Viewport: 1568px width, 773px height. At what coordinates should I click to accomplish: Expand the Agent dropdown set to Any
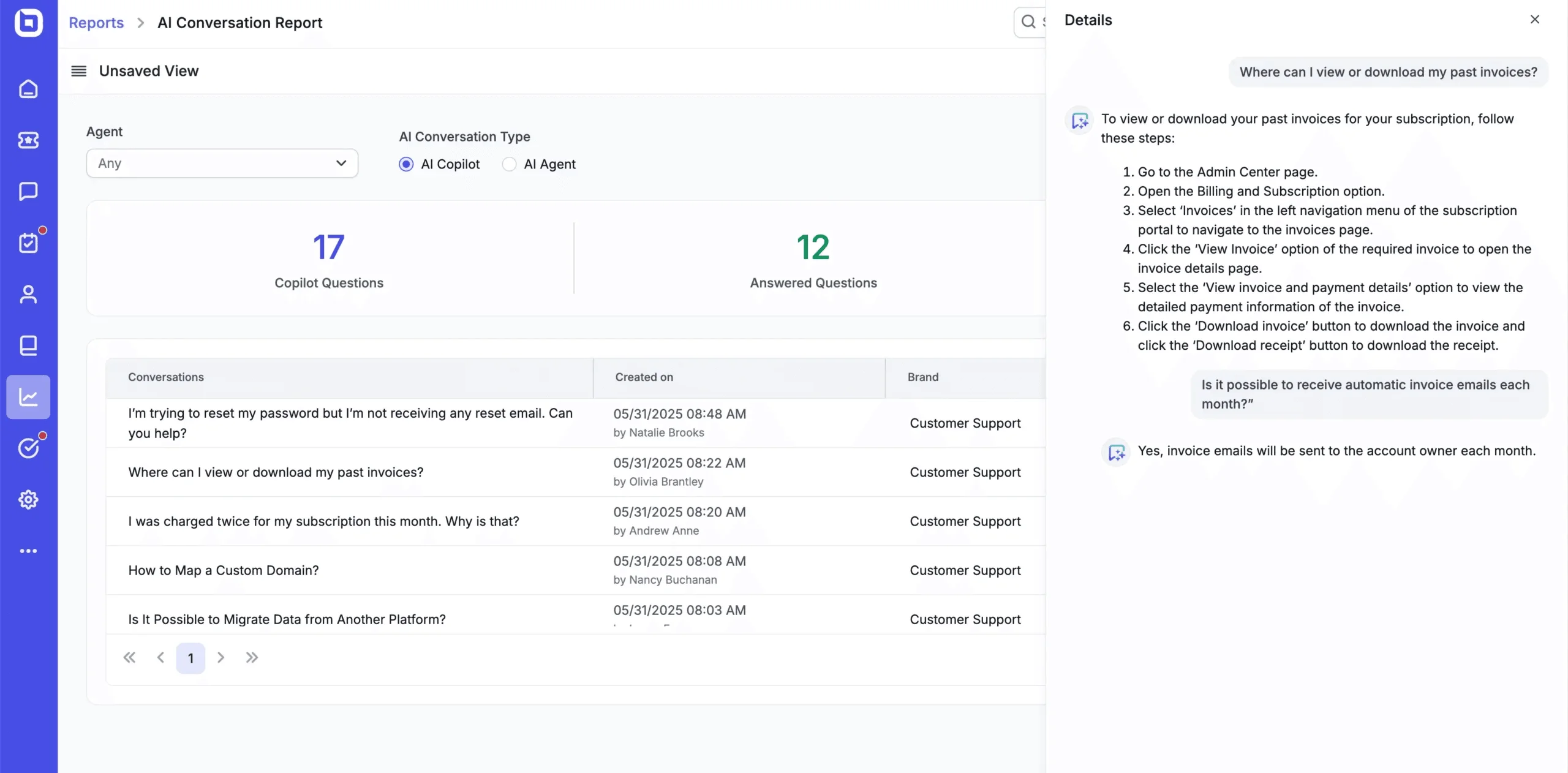pyautogui.click(x=222, y=164)
